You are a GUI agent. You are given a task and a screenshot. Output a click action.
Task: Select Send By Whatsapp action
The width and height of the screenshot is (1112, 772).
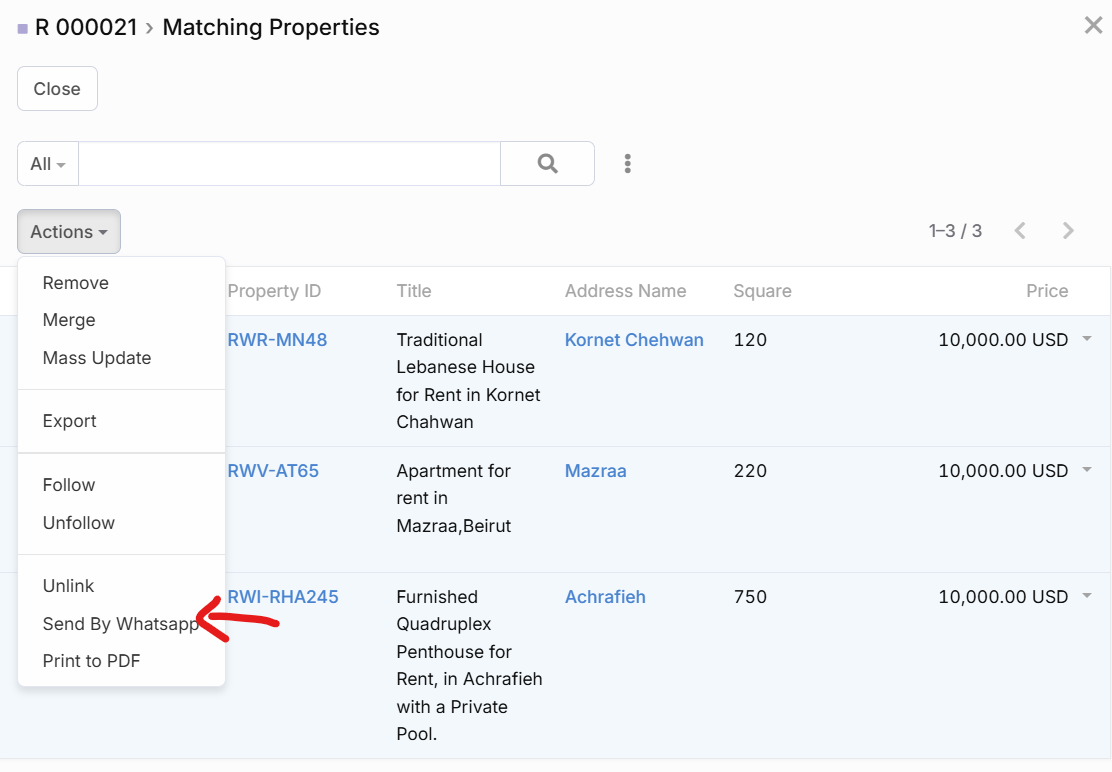click(x=120, y=624)
